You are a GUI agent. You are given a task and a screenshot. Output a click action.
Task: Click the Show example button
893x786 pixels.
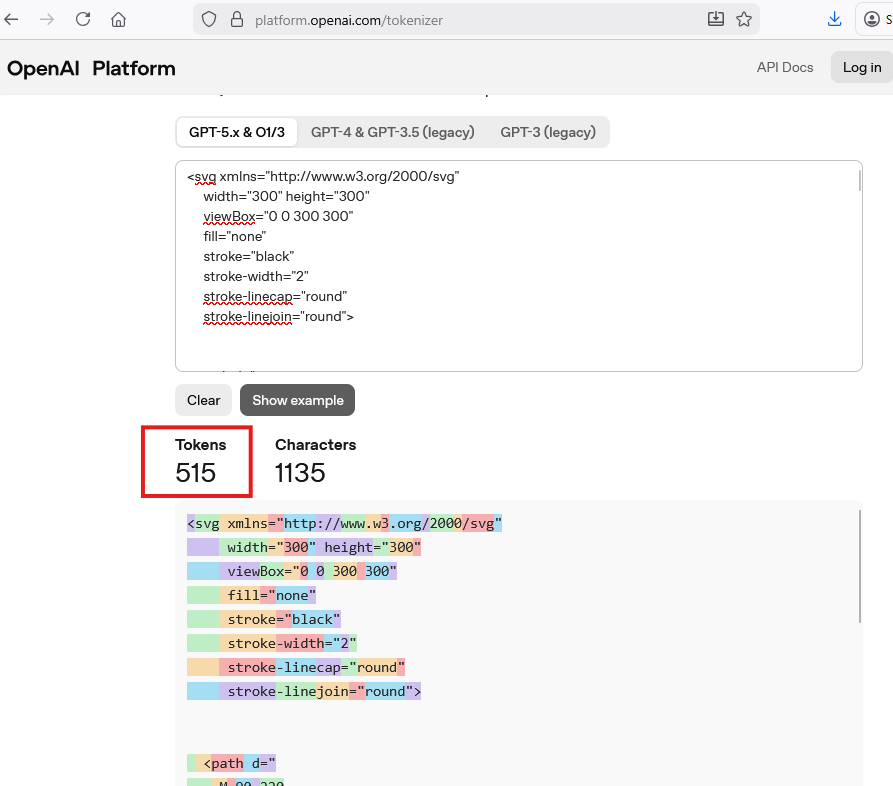pos(297,400)
